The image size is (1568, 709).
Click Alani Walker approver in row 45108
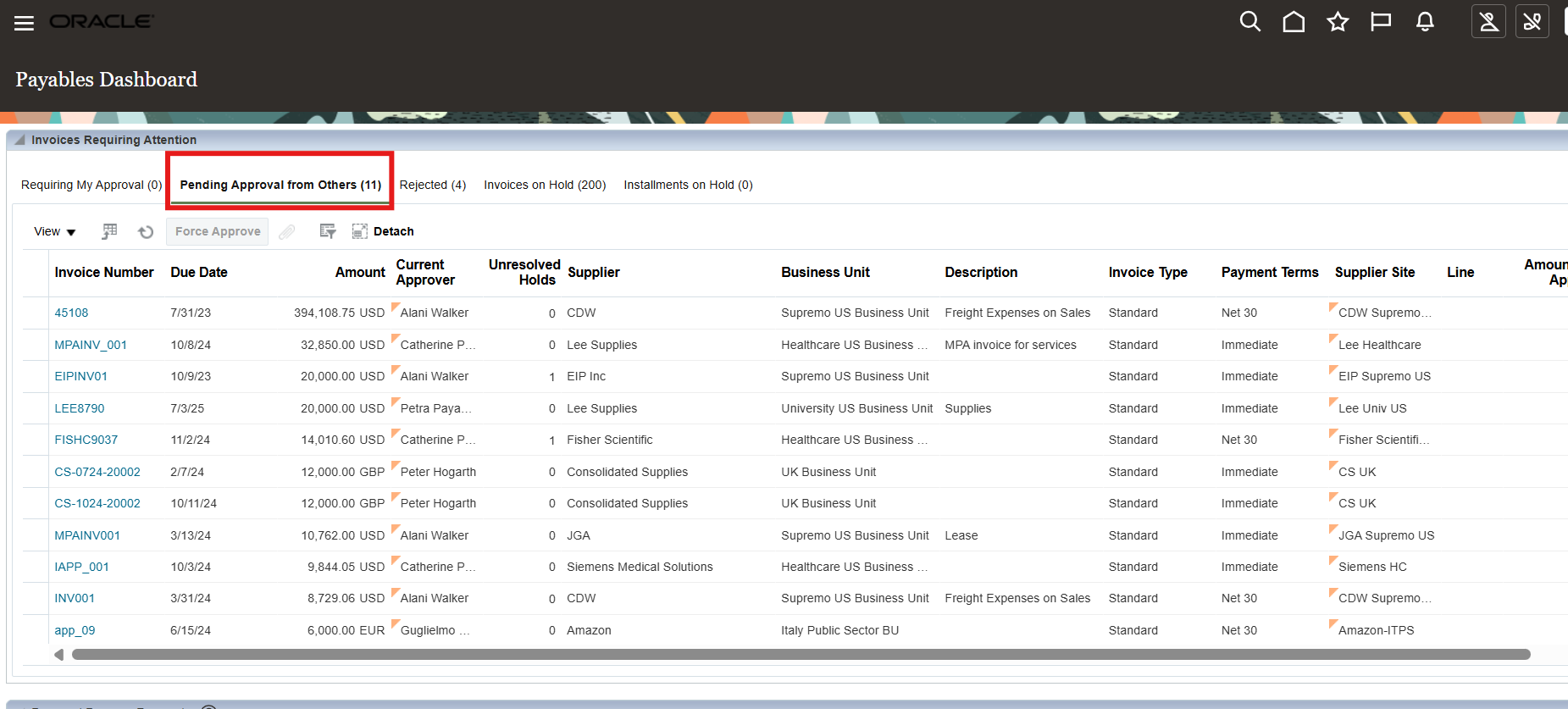tap(435, 313)
